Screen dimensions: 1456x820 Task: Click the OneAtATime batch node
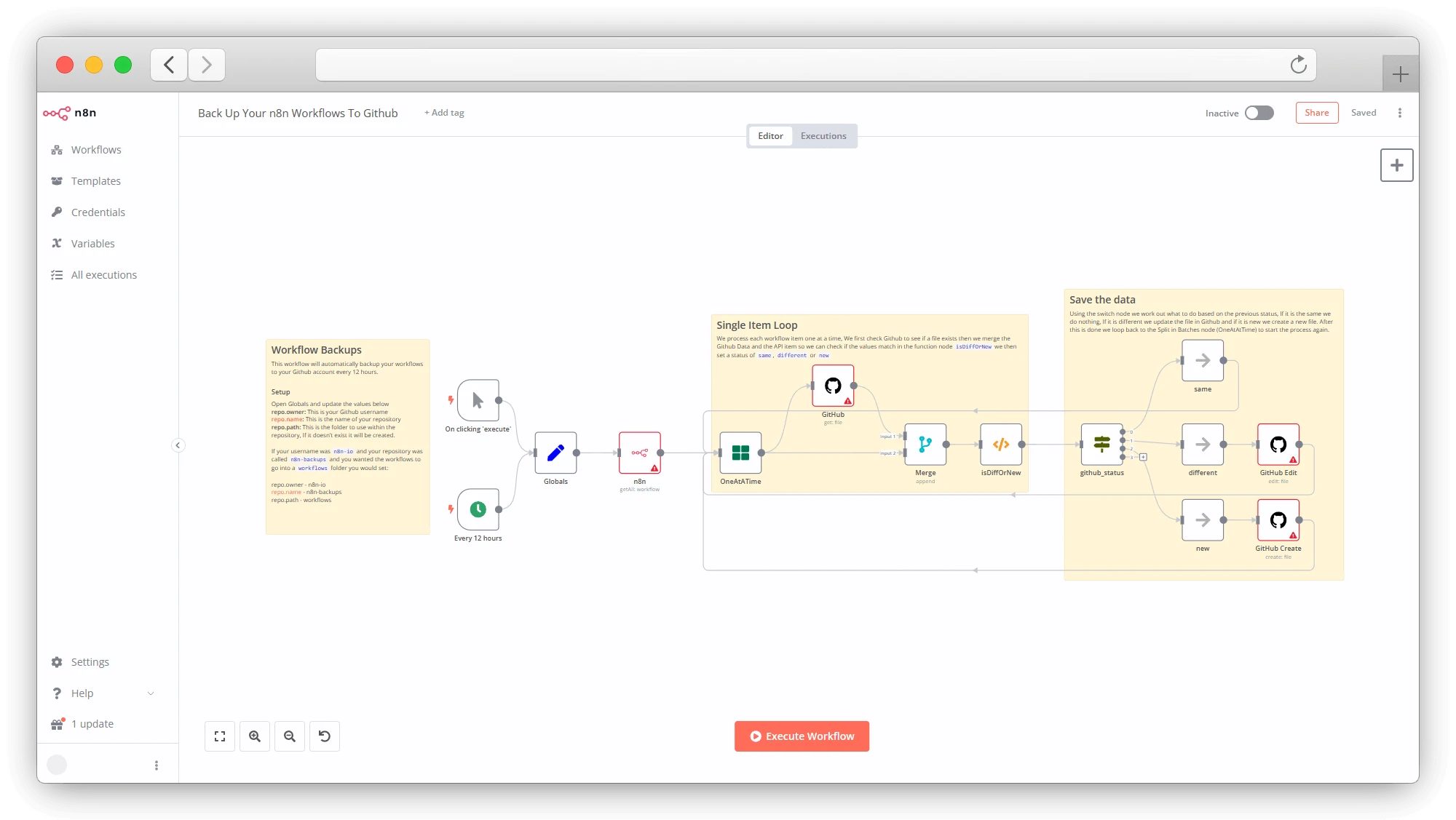click(x=740, y=453)
